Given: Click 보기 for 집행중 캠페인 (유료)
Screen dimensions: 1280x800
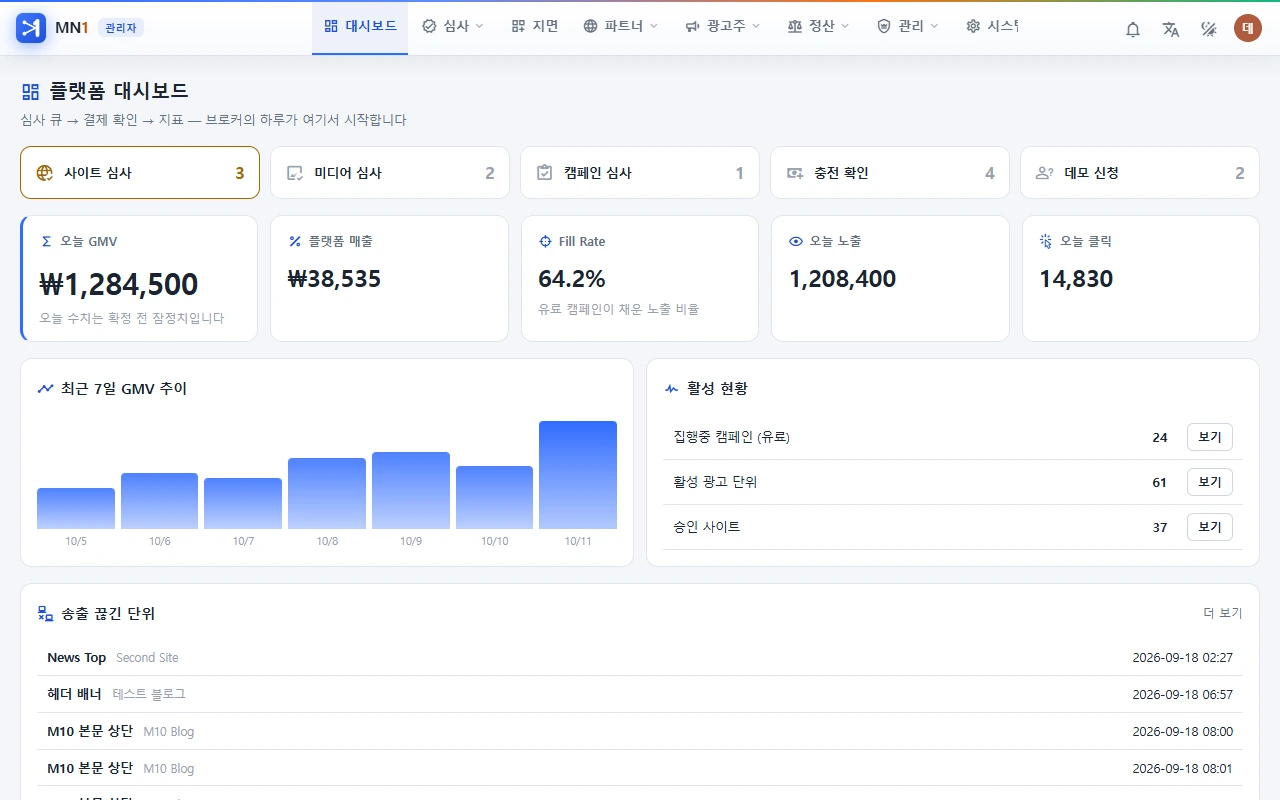Looking at the screenshot, I should [1210, 437].
